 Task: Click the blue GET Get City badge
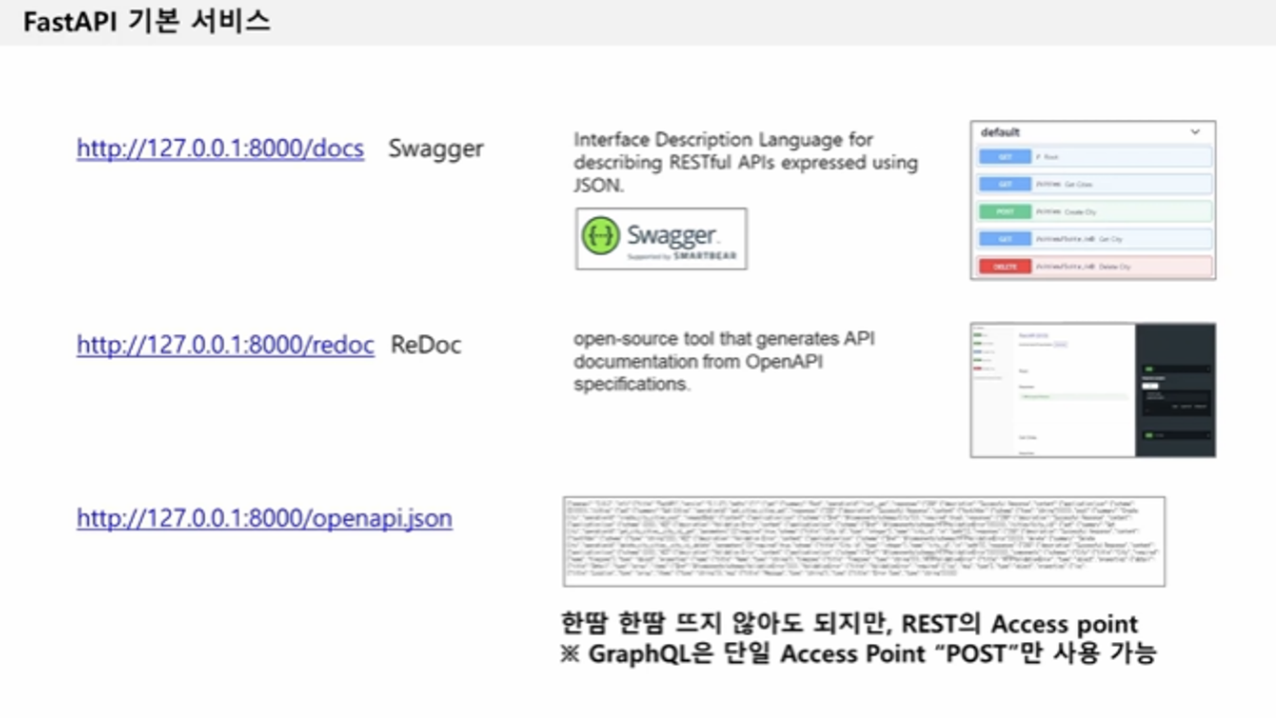coord(1005,240)
